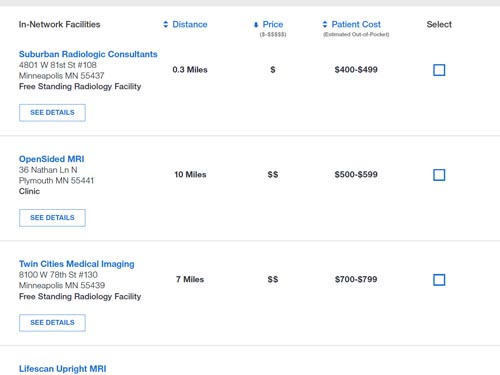Select Suburban Radiologic Consultants checkbox
The image size is (500, 375).
(x=439, y=70)
